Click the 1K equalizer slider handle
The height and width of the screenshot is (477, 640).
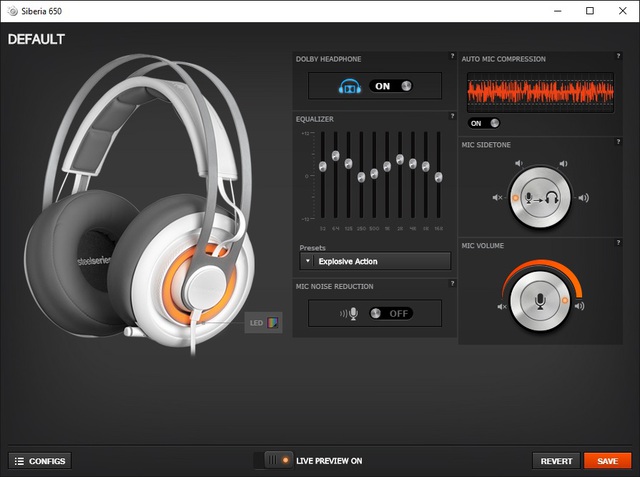coord(387,166)
